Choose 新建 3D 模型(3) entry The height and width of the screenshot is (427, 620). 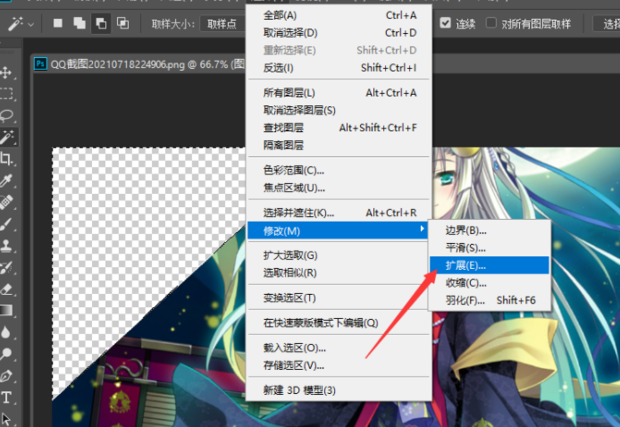339,390
